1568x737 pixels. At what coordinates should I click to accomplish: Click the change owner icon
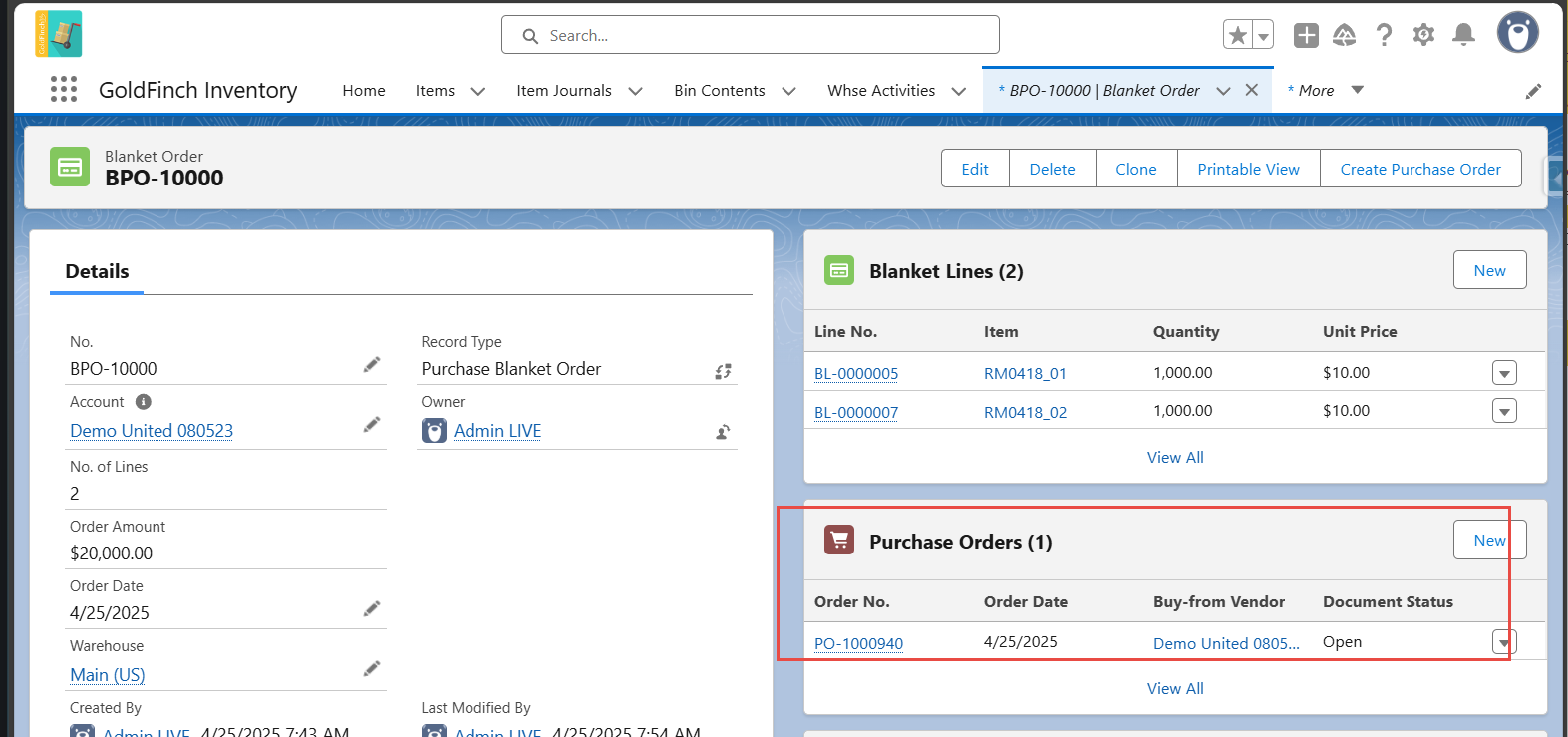724,432
